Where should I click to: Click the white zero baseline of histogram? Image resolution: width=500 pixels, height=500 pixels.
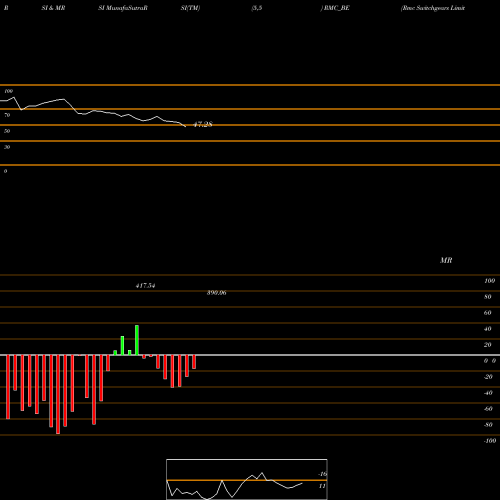coord(250,355)
